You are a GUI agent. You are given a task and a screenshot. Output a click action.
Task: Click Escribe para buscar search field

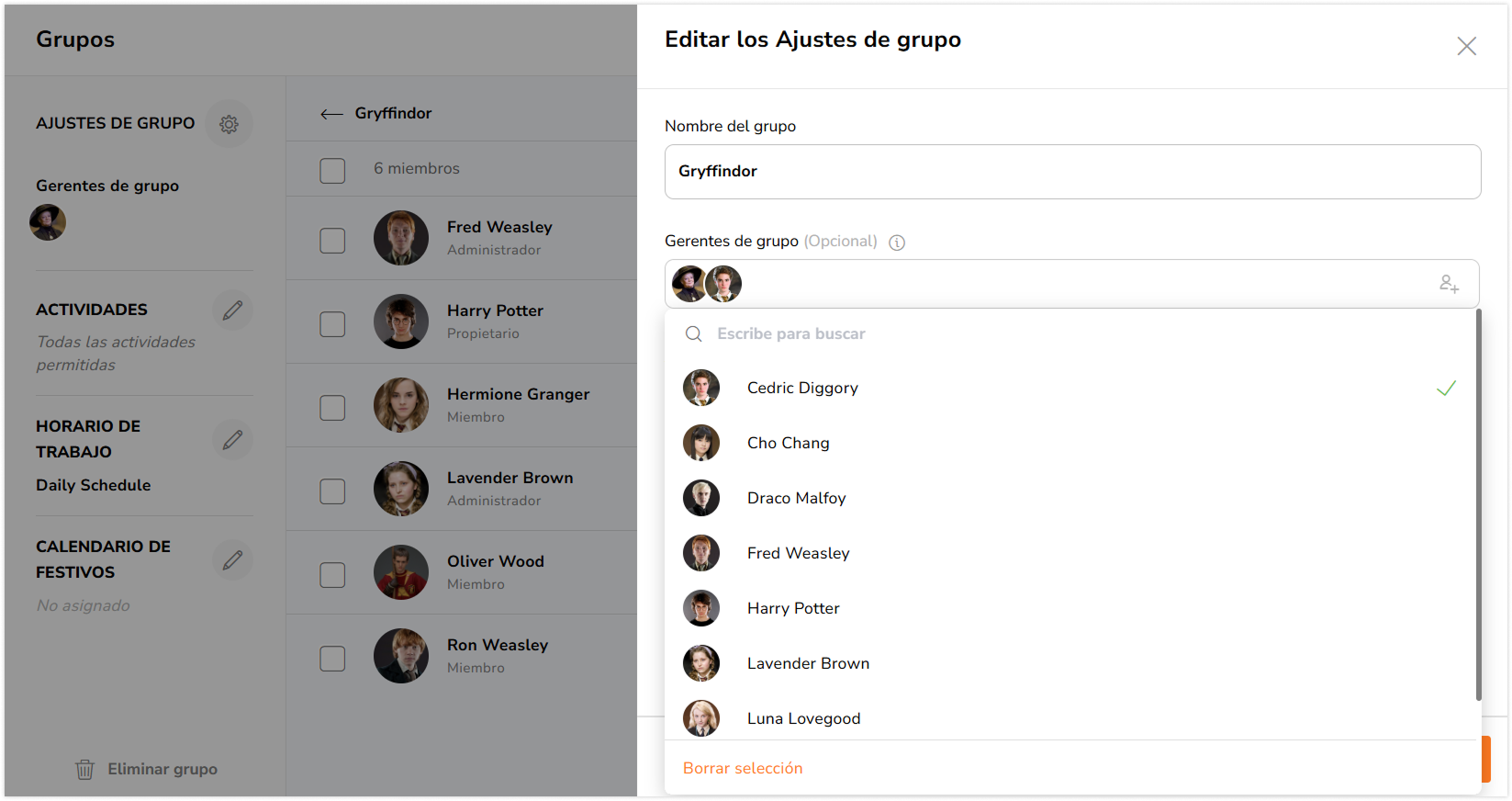[x=1070, y=333]
